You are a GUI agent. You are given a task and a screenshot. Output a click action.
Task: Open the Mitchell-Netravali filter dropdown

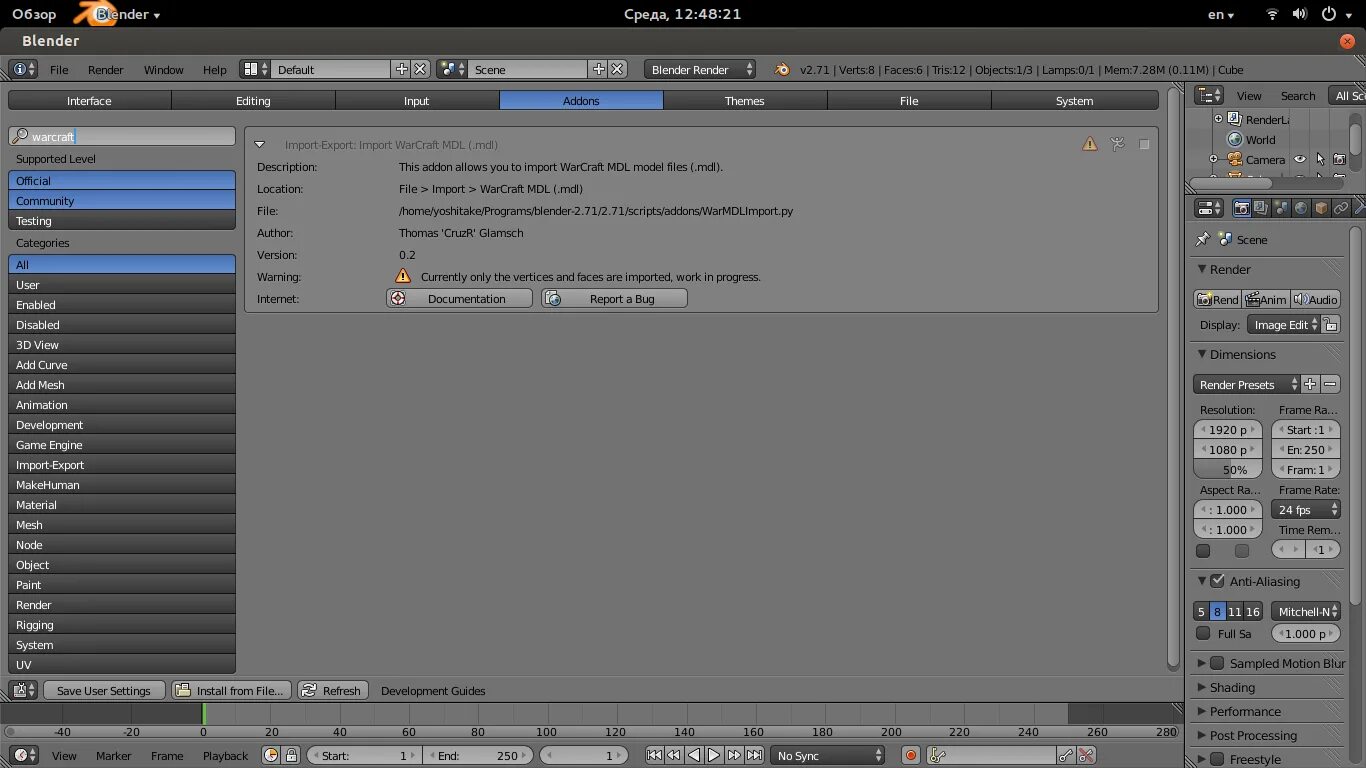(1306, 611)
